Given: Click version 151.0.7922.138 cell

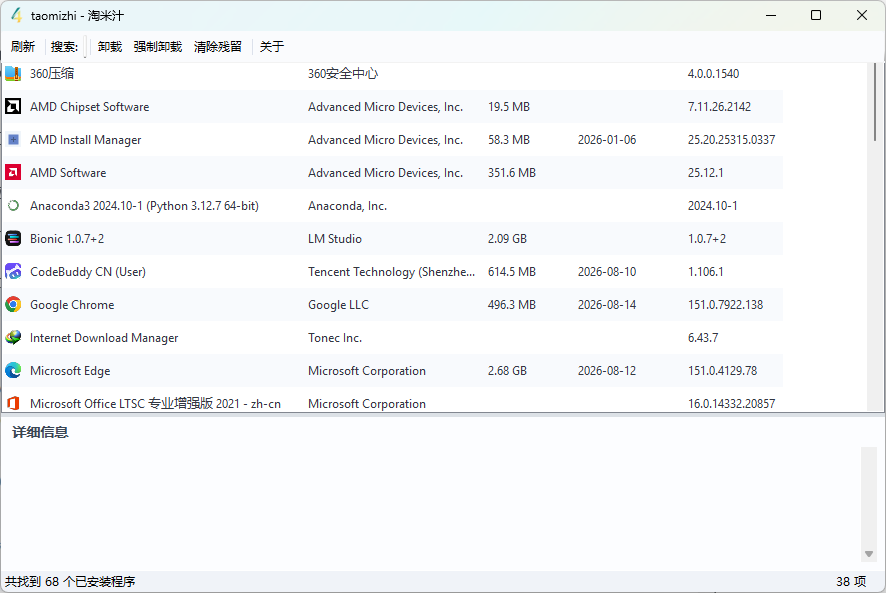Looking at the screenshot, I should tap(725, 305).
